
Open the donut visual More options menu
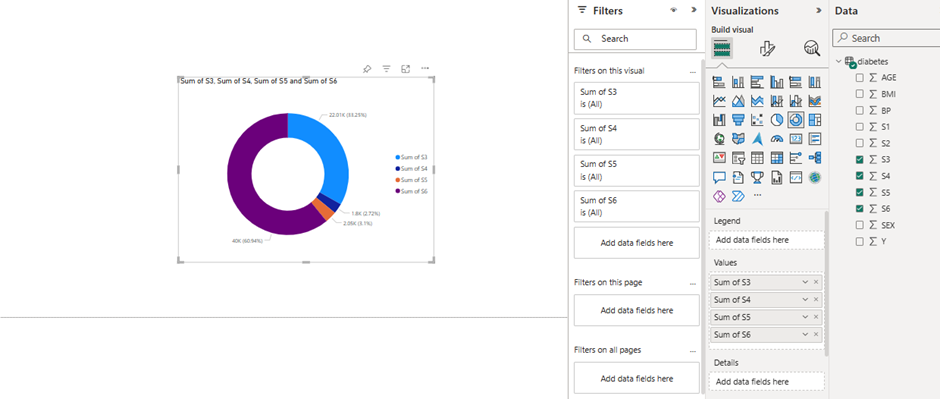click(425, 68)
